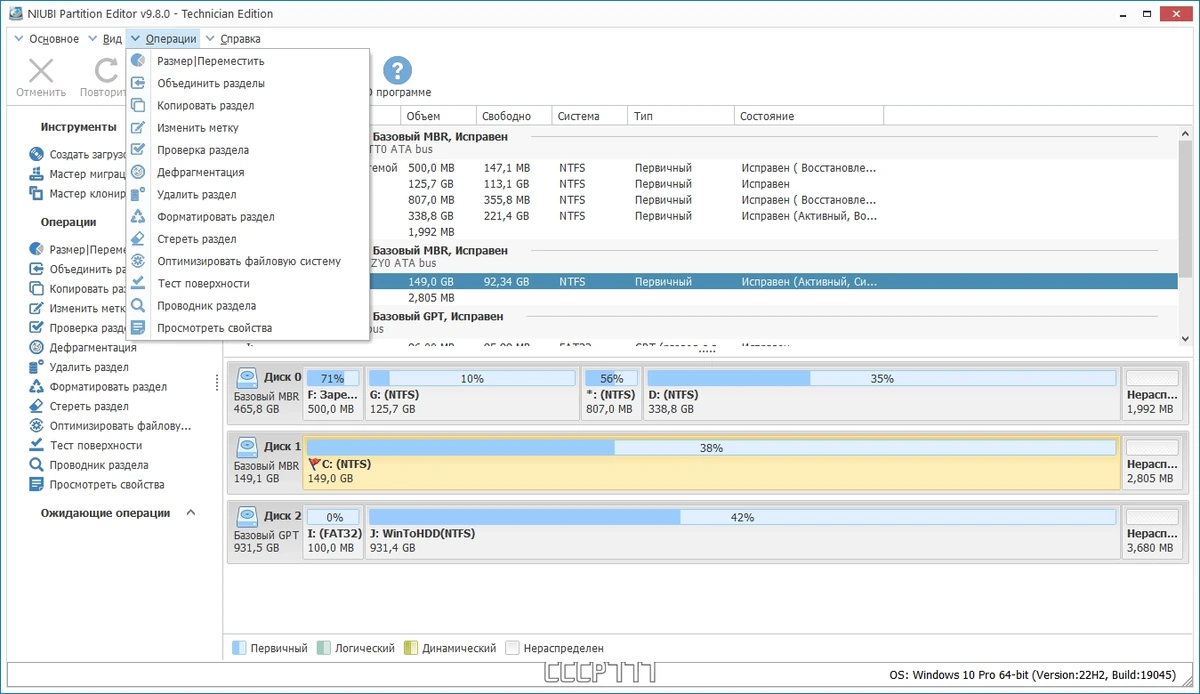The image size is (1200, 694).
Task: Click the Диск 1 drive icon
Action: [246, 446]
